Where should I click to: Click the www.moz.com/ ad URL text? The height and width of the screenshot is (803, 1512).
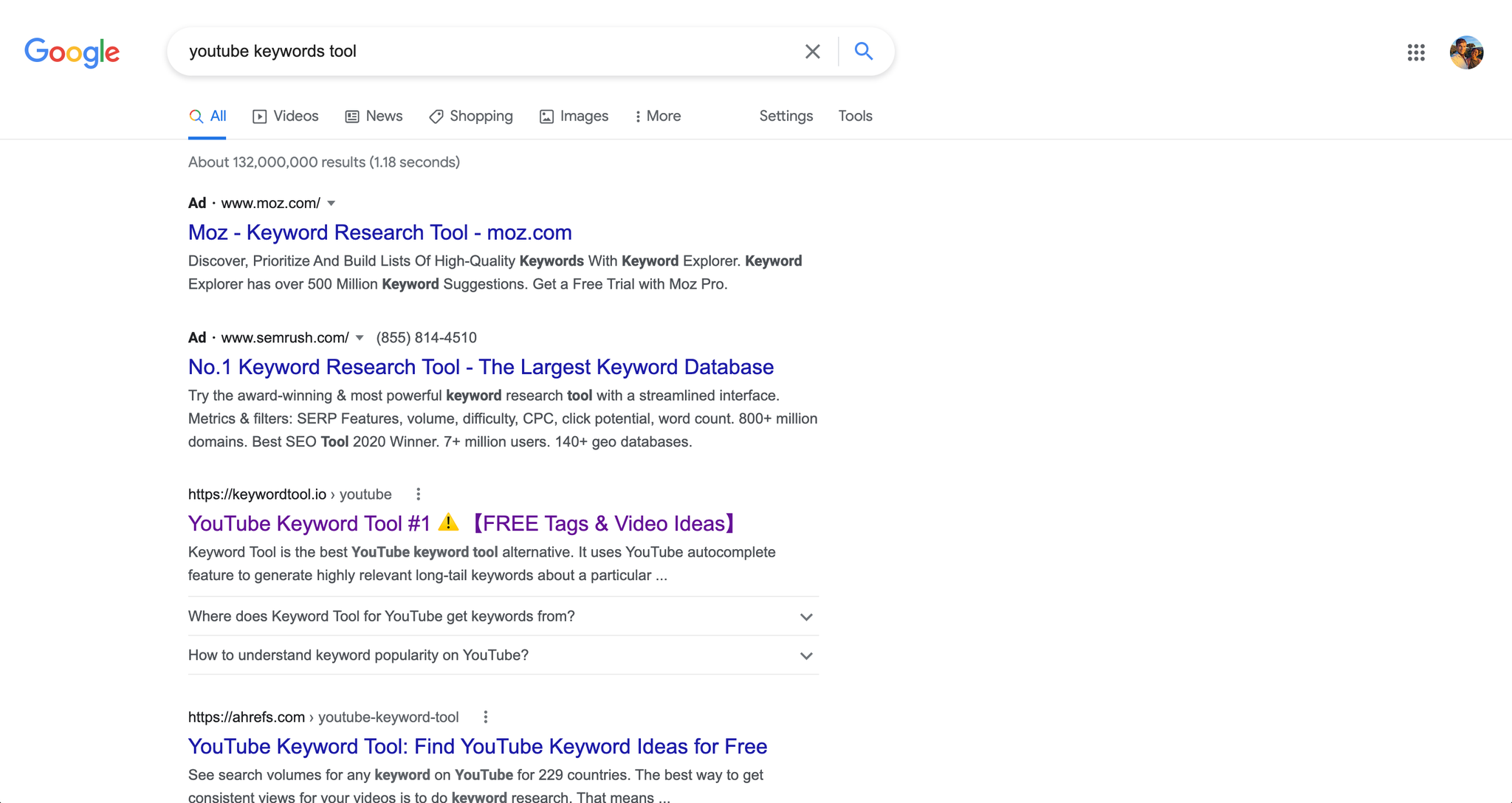tap(271, 204)
